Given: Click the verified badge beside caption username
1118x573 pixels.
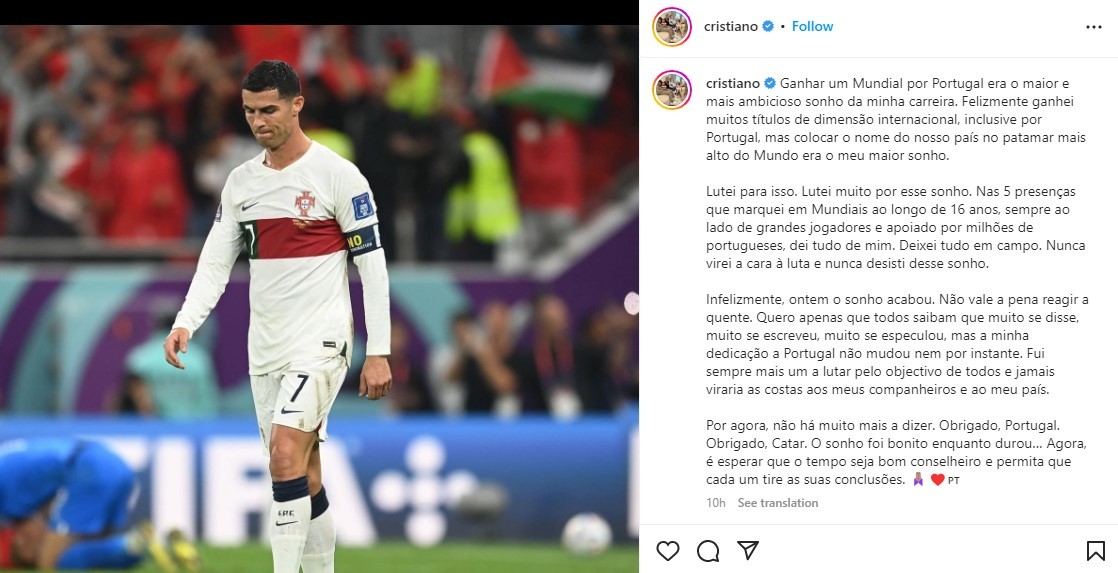Looking at the screenshot, I should click(770, 83).
